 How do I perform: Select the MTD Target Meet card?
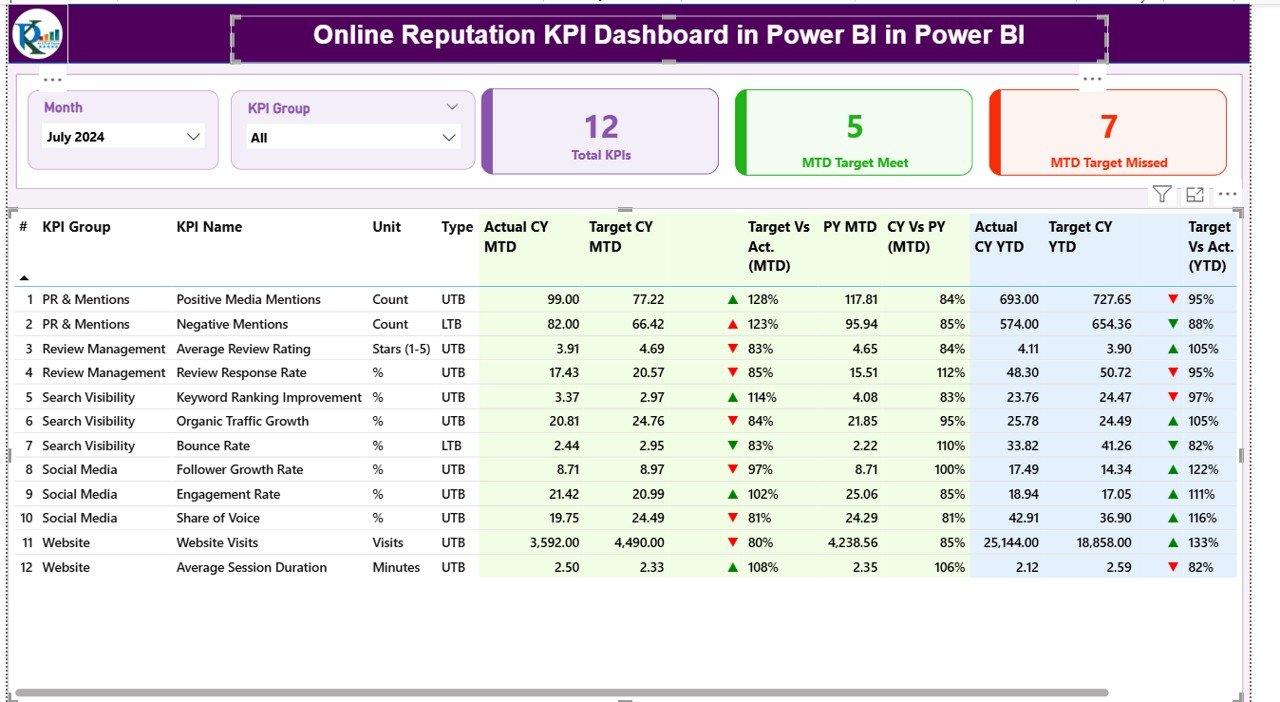pos(854,132)
